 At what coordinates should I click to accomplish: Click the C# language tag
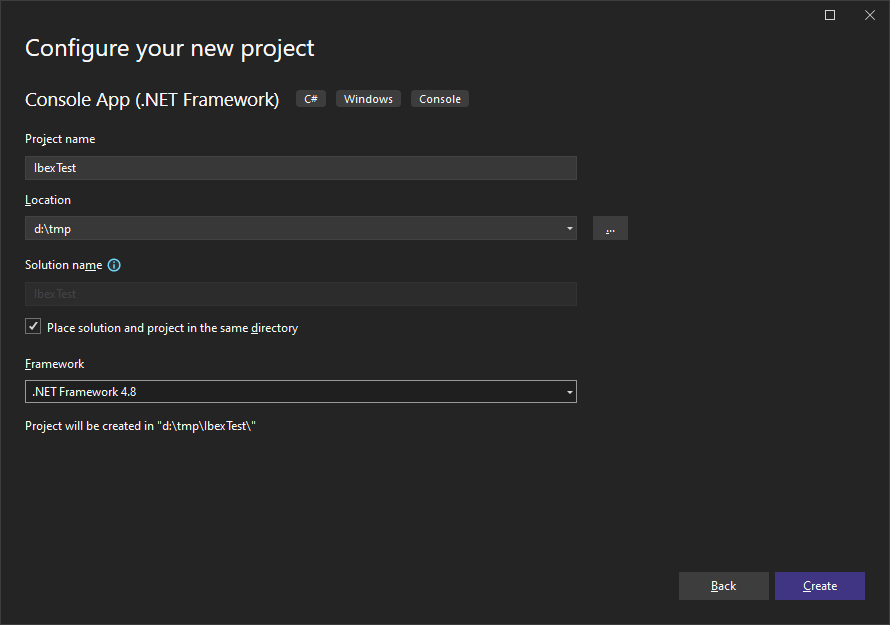(x=311, y=99)
